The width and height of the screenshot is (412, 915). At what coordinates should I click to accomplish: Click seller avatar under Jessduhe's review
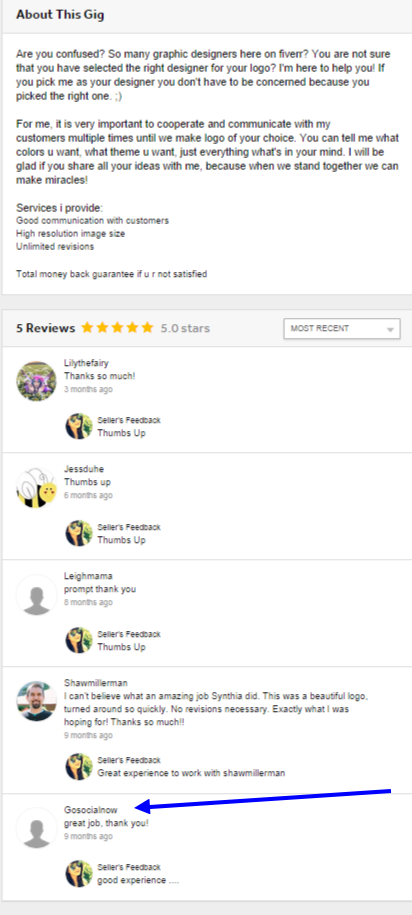[79, 533]
